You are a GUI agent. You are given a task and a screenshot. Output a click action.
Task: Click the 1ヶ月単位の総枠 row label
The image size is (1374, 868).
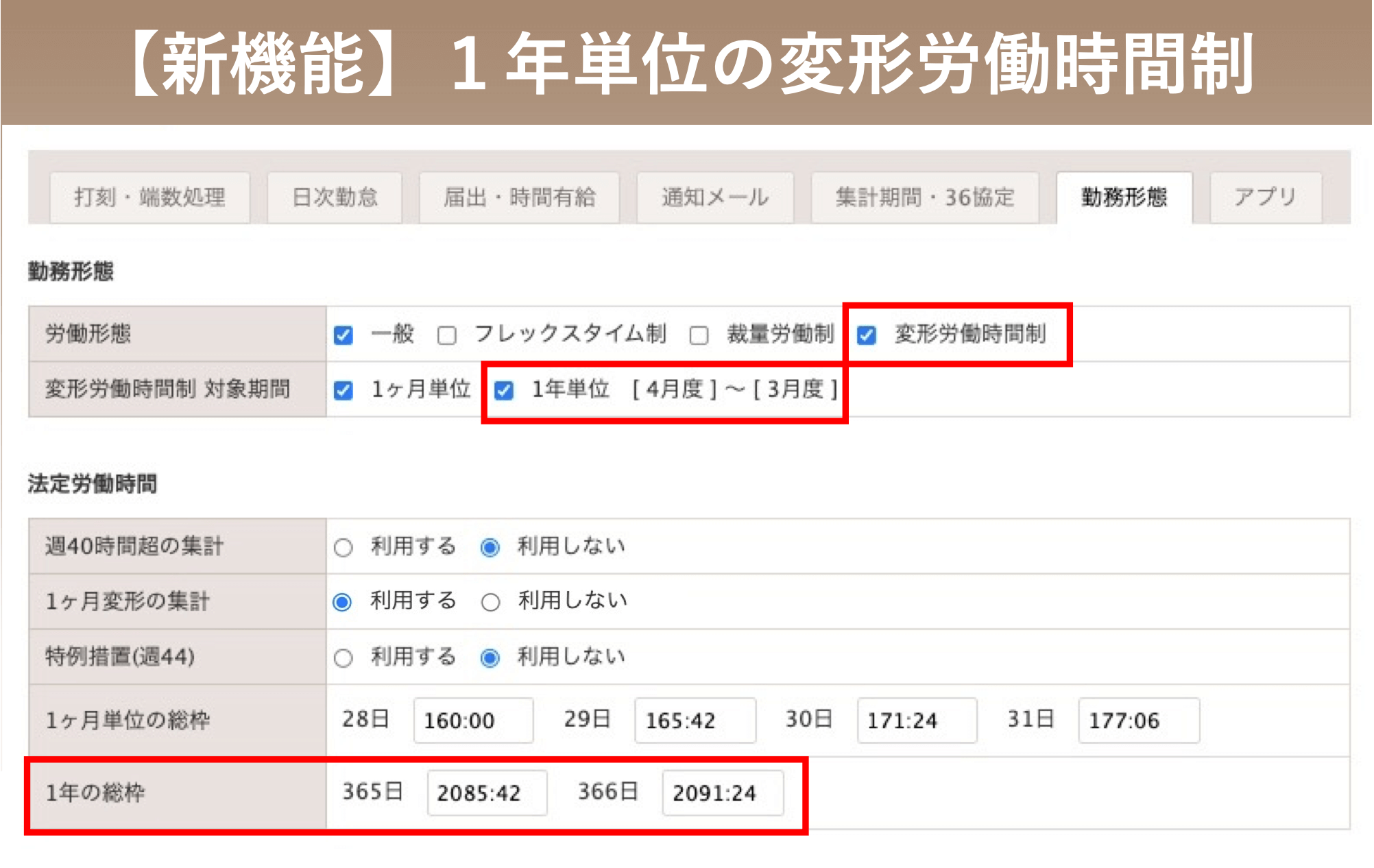pos(128,721)
